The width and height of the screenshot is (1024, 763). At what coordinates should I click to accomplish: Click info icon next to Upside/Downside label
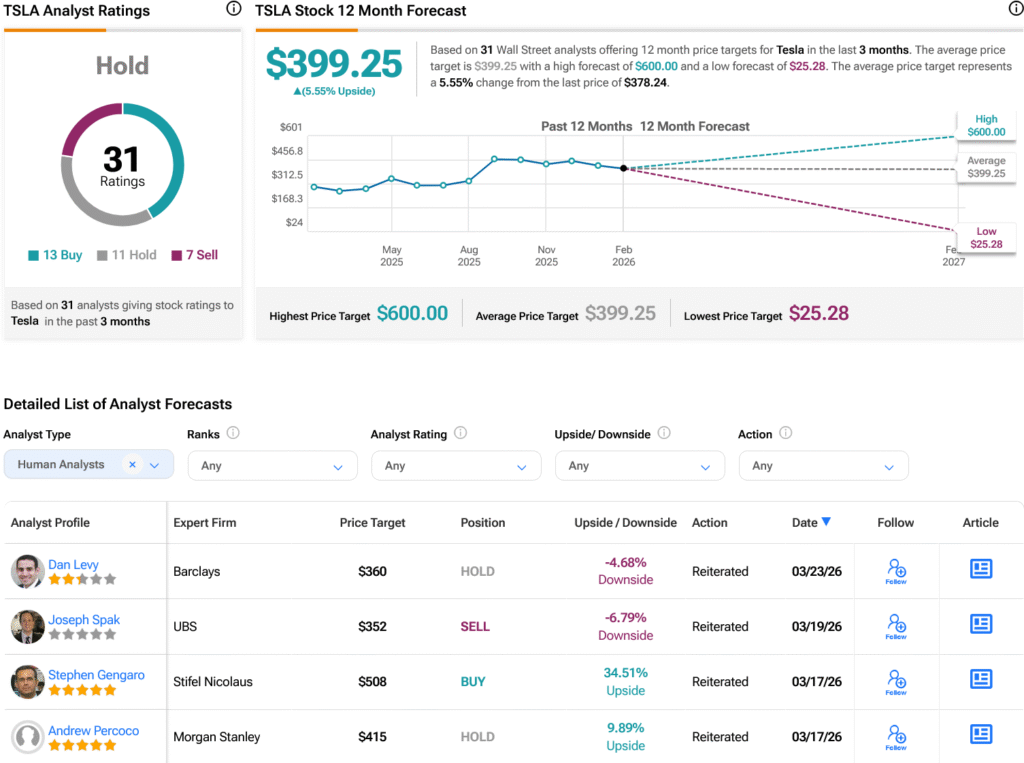664,433
